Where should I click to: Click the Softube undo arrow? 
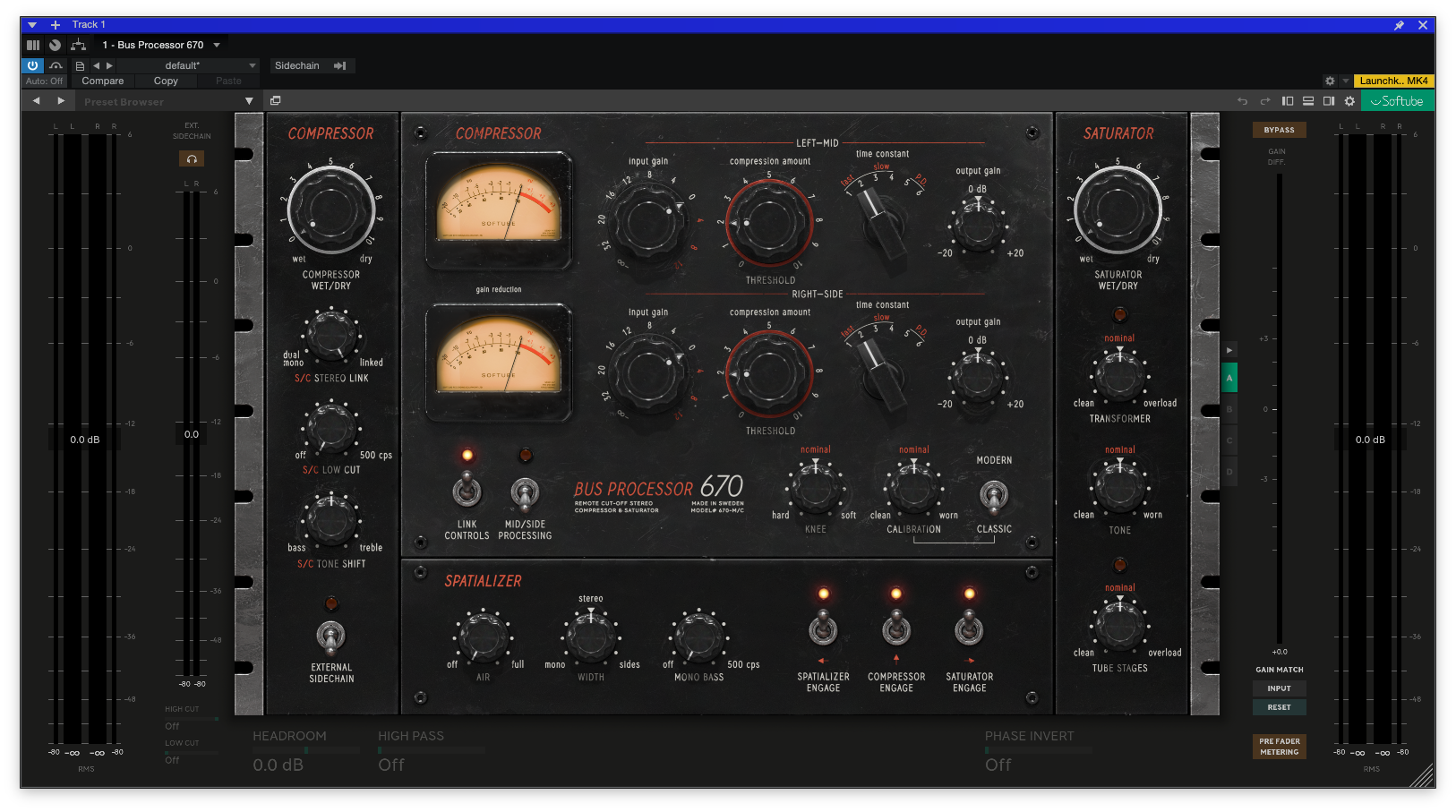tap(1242, 101)
